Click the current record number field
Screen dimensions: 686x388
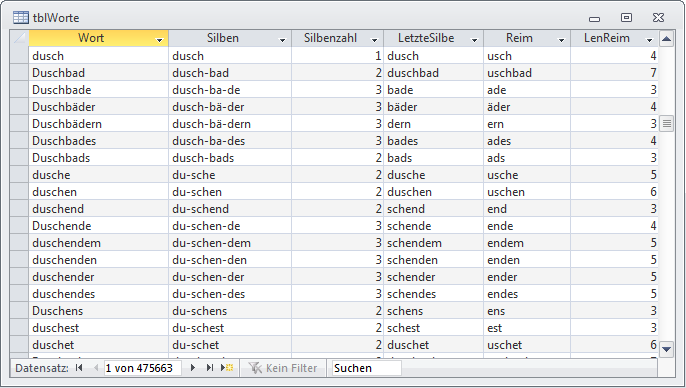click(x=142, y=368)
